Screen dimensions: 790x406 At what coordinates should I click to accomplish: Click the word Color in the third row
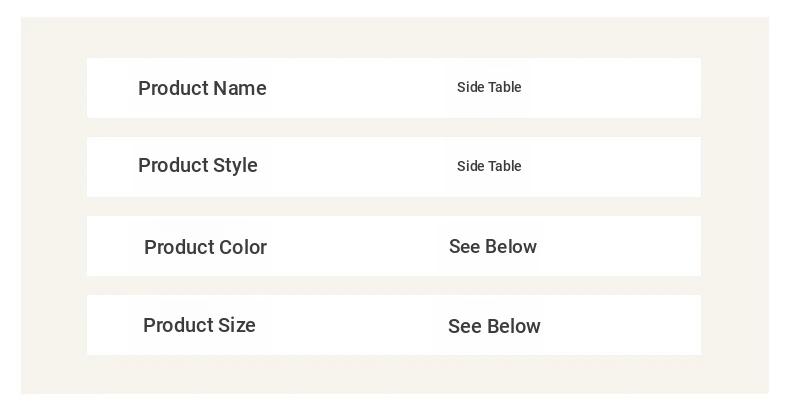point(243,247)
